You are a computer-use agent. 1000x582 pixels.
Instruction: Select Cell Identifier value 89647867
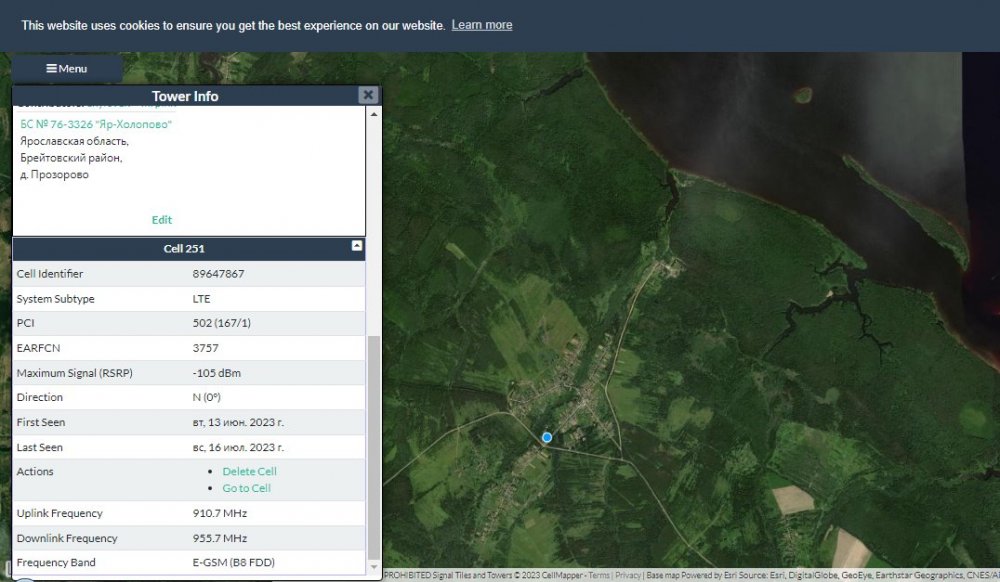(x=218, y=274)
